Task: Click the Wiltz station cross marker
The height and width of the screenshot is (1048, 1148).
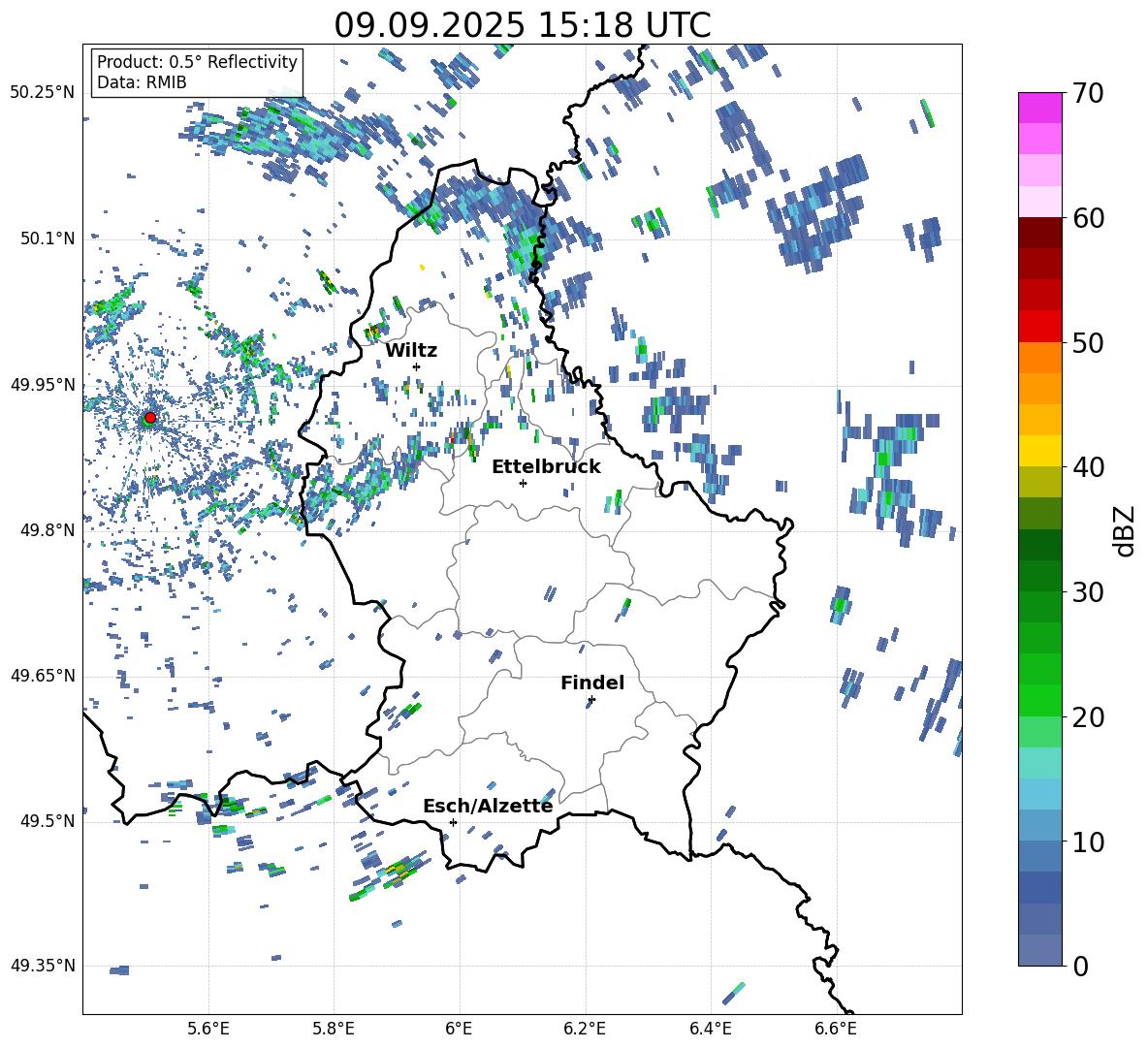Action: click(x=417, y=366)
